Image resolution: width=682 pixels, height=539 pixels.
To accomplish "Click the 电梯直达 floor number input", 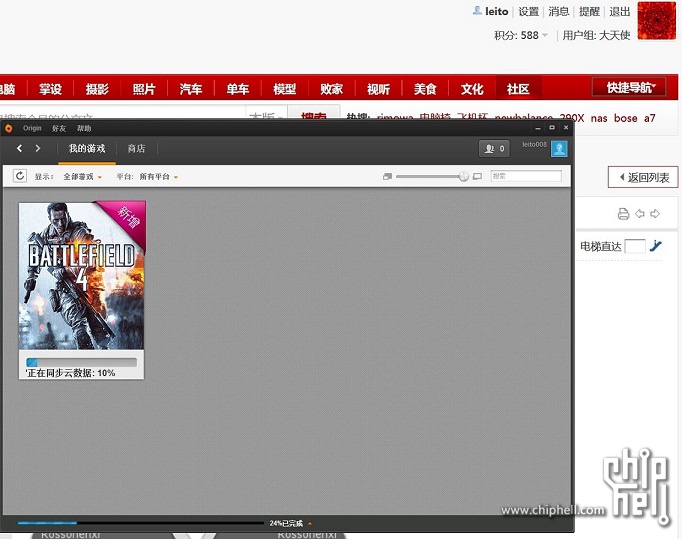I will (x=635, y=246).
